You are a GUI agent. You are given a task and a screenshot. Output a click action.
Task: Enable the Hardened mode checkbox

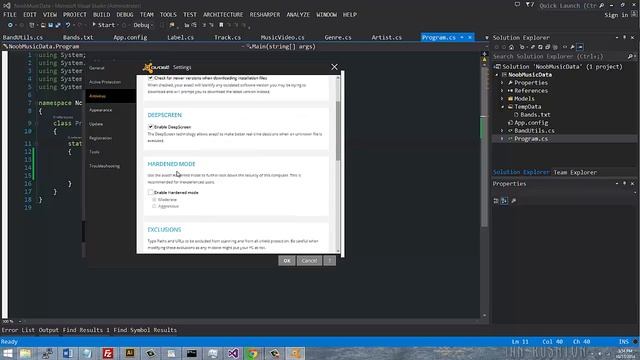click(x=150, y=192)
